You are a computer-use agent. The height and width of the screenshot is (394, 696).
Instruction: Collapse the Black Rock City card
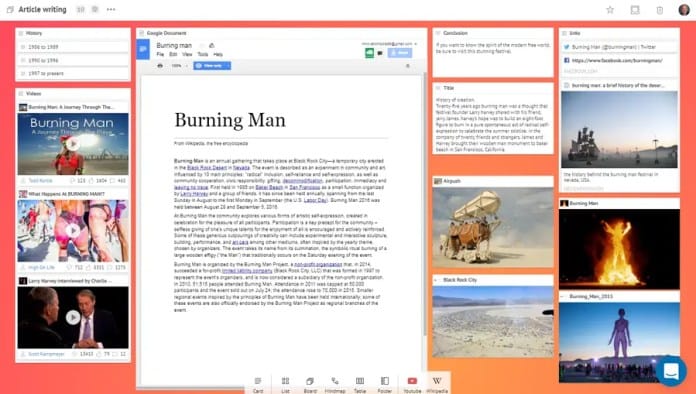point(436,280)
